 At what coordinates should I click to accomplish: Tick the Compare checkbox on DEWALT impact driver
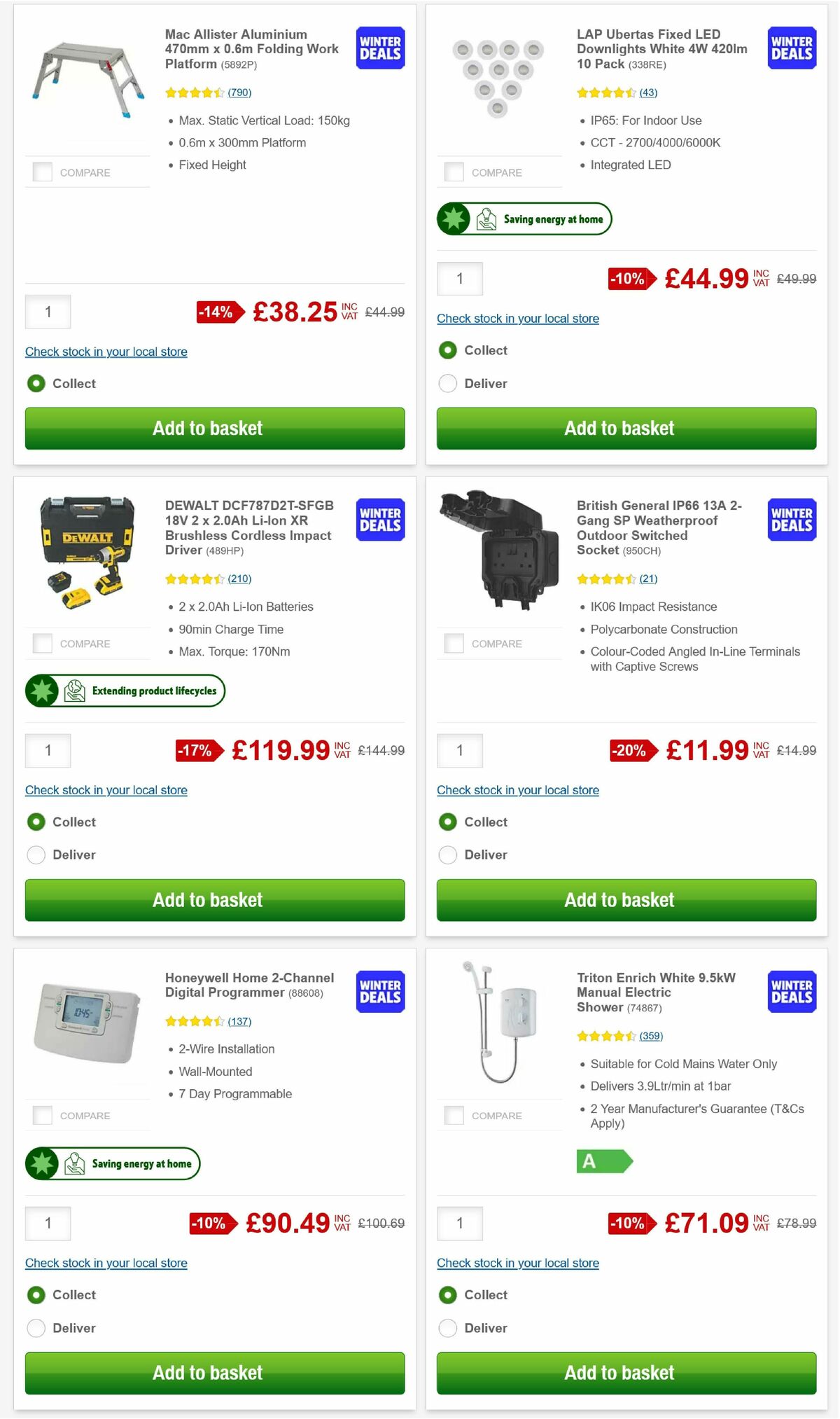tap(43, 642)
